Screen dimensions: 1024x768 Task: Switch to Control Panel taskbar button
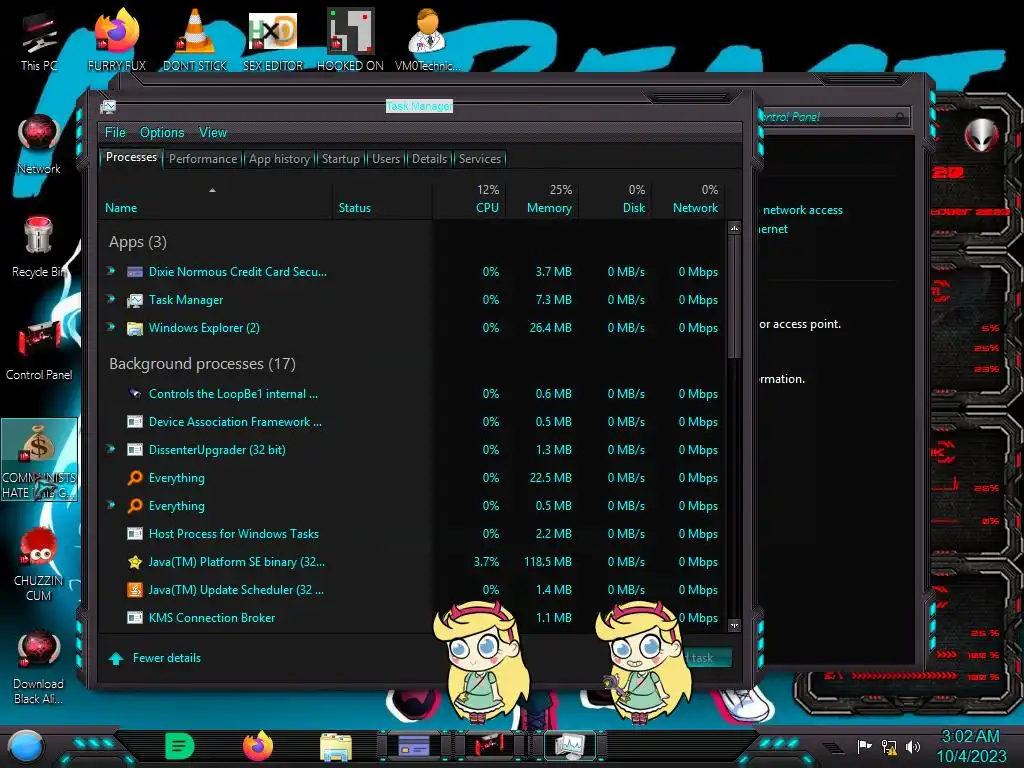click(492, 745)
